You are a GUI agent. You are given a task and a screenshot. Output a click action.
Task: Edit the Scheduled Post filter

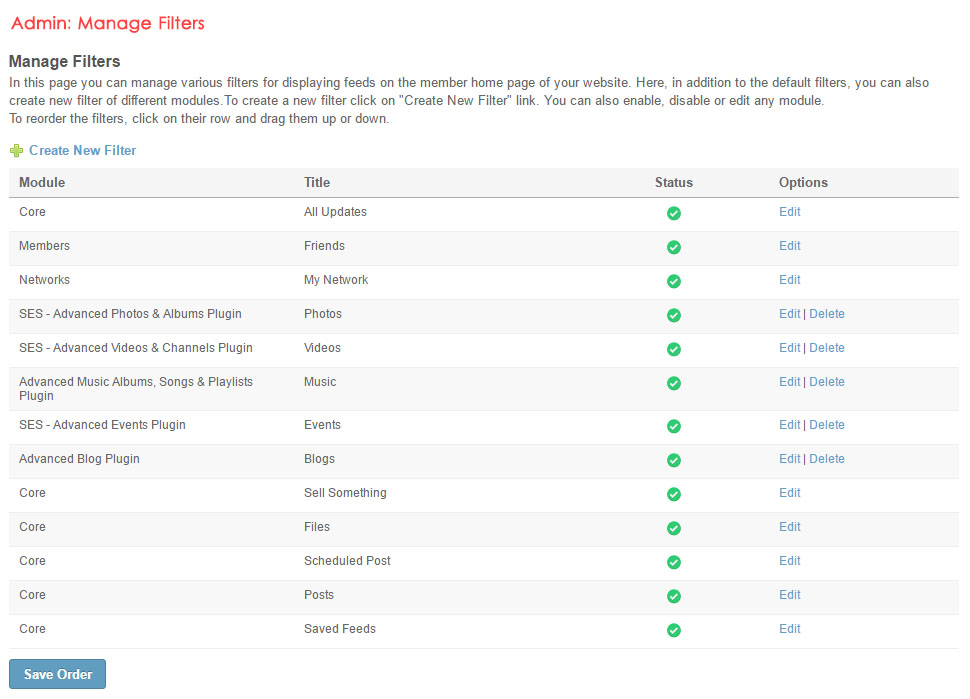(x=789, y=561)
